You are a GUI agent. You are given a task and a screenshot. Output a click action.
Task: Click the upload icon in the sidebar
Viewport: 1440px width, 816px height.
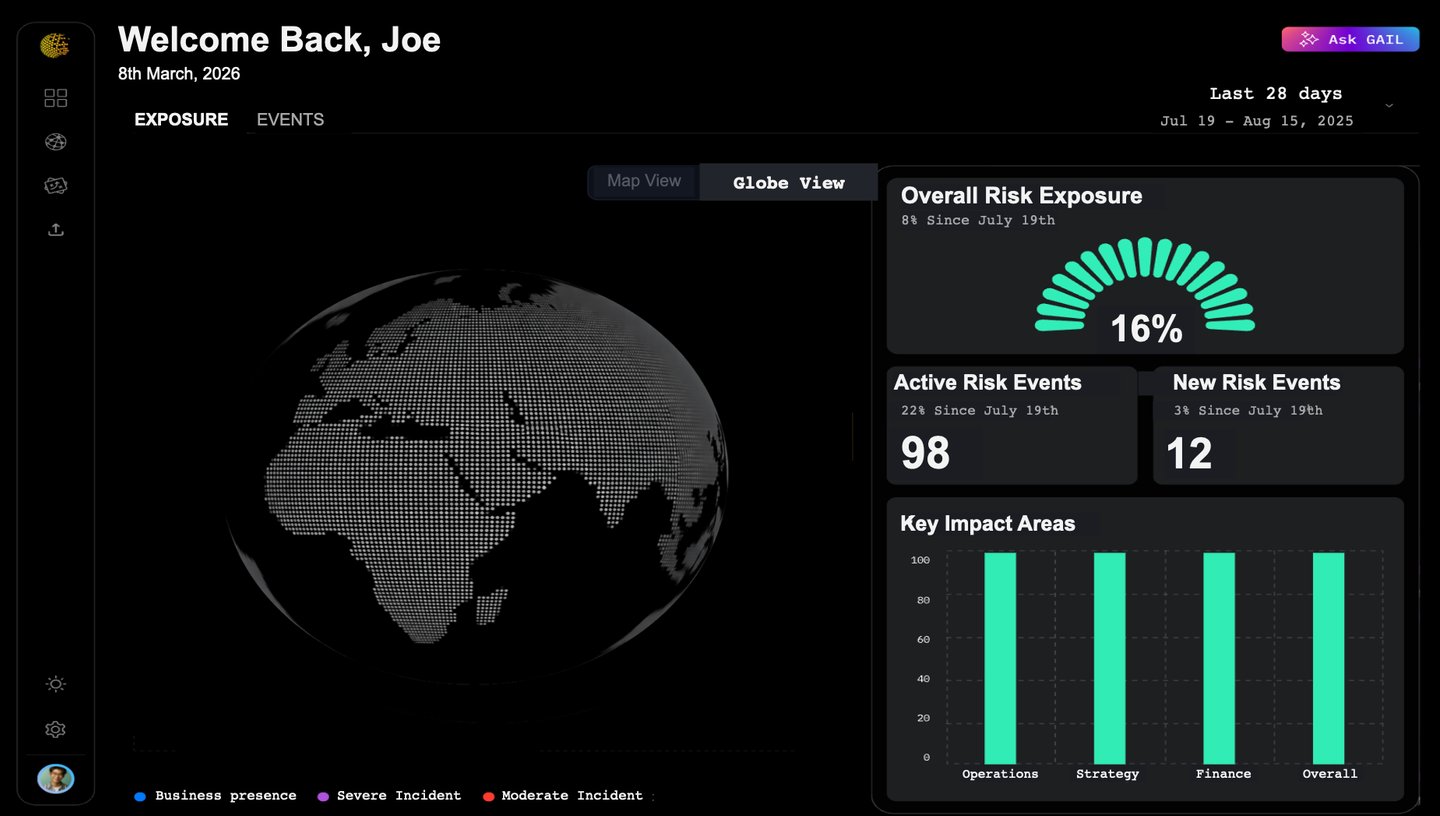(x=56, y=230)
